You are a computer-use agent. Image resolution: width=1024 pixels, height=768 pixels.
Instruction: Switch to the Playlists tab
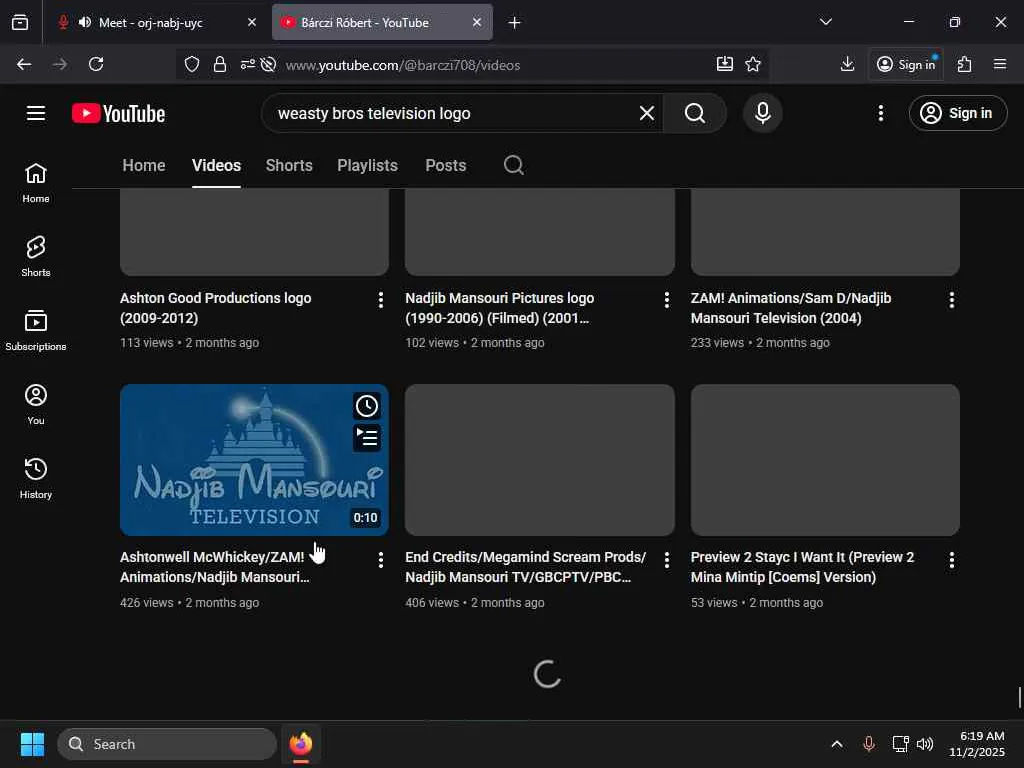point(367,165)
